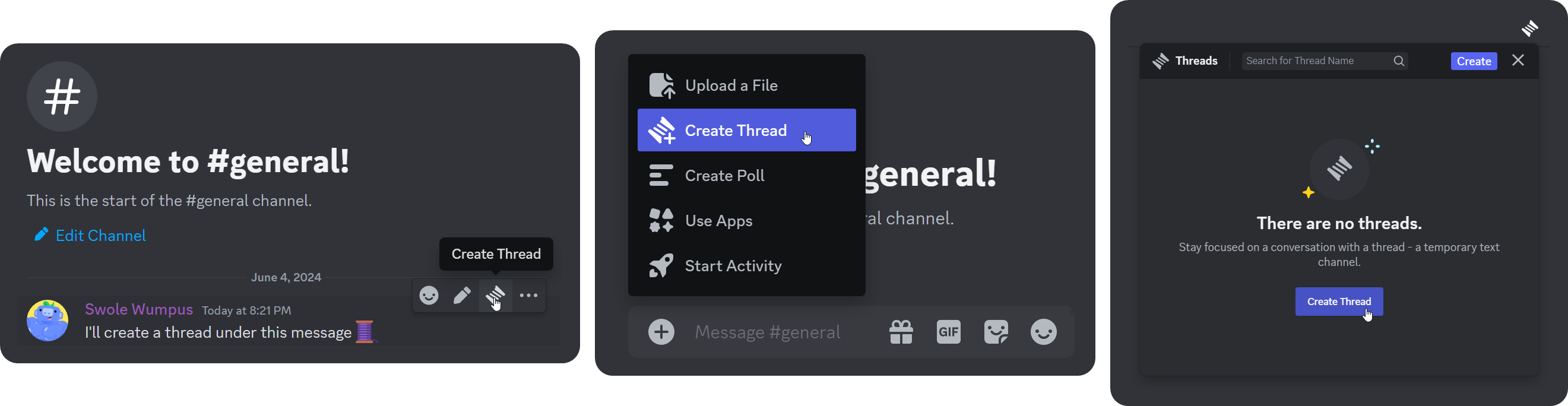Click the Search for Thread Name field
The width and height of the screenshot is (1568, 406).
point(1309,61)
